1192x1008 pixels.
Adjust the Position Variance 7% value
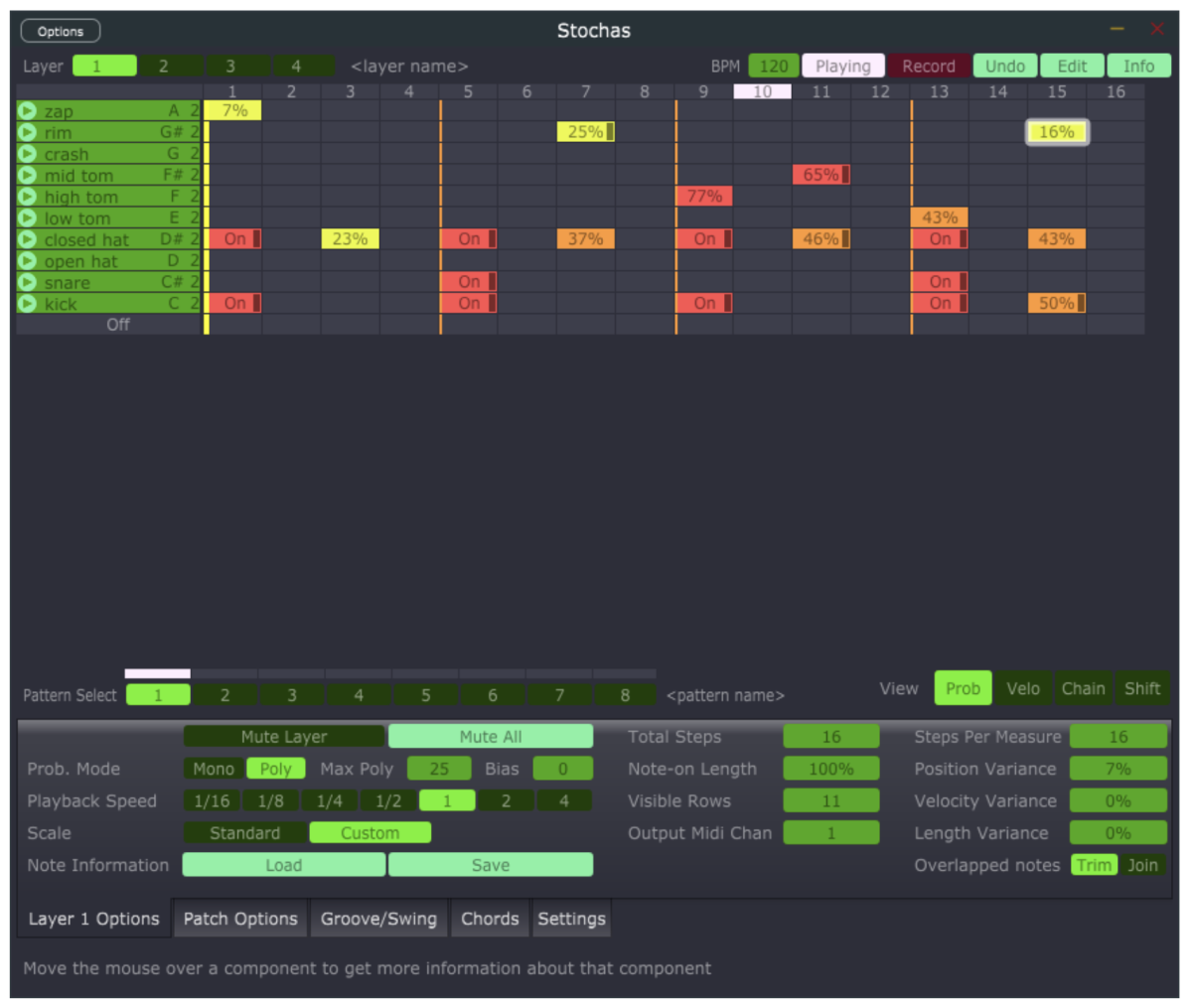(1118, 769)
